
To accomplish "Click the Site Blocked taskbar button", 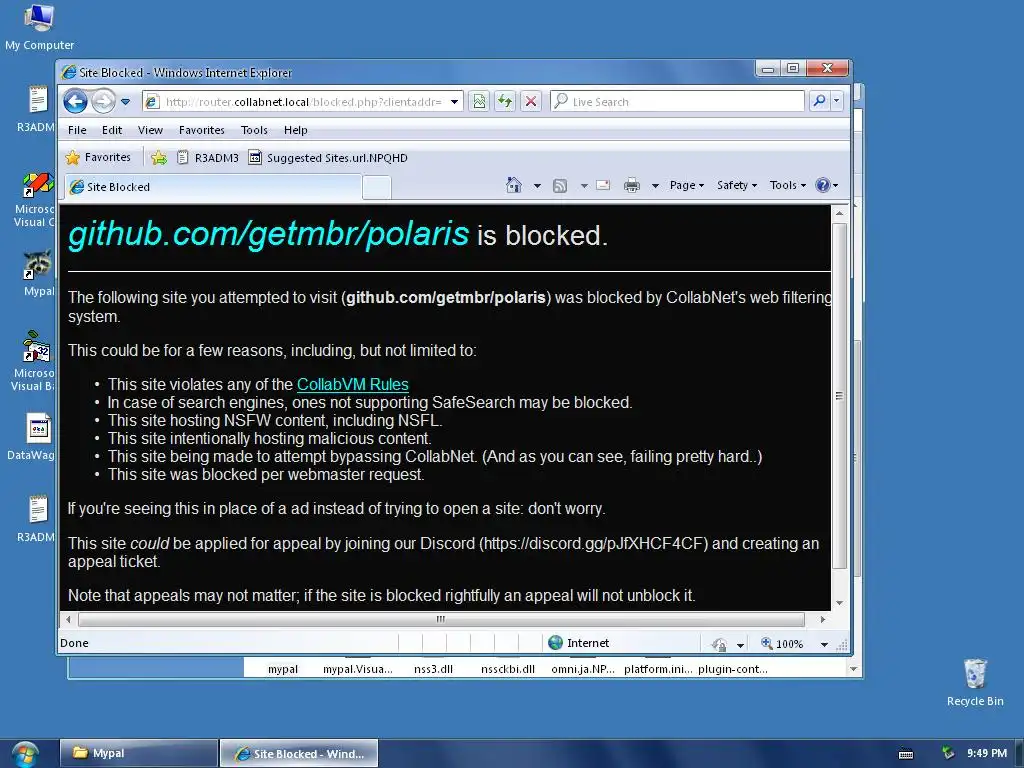I will pyautogui.click(x=298, y=753).
